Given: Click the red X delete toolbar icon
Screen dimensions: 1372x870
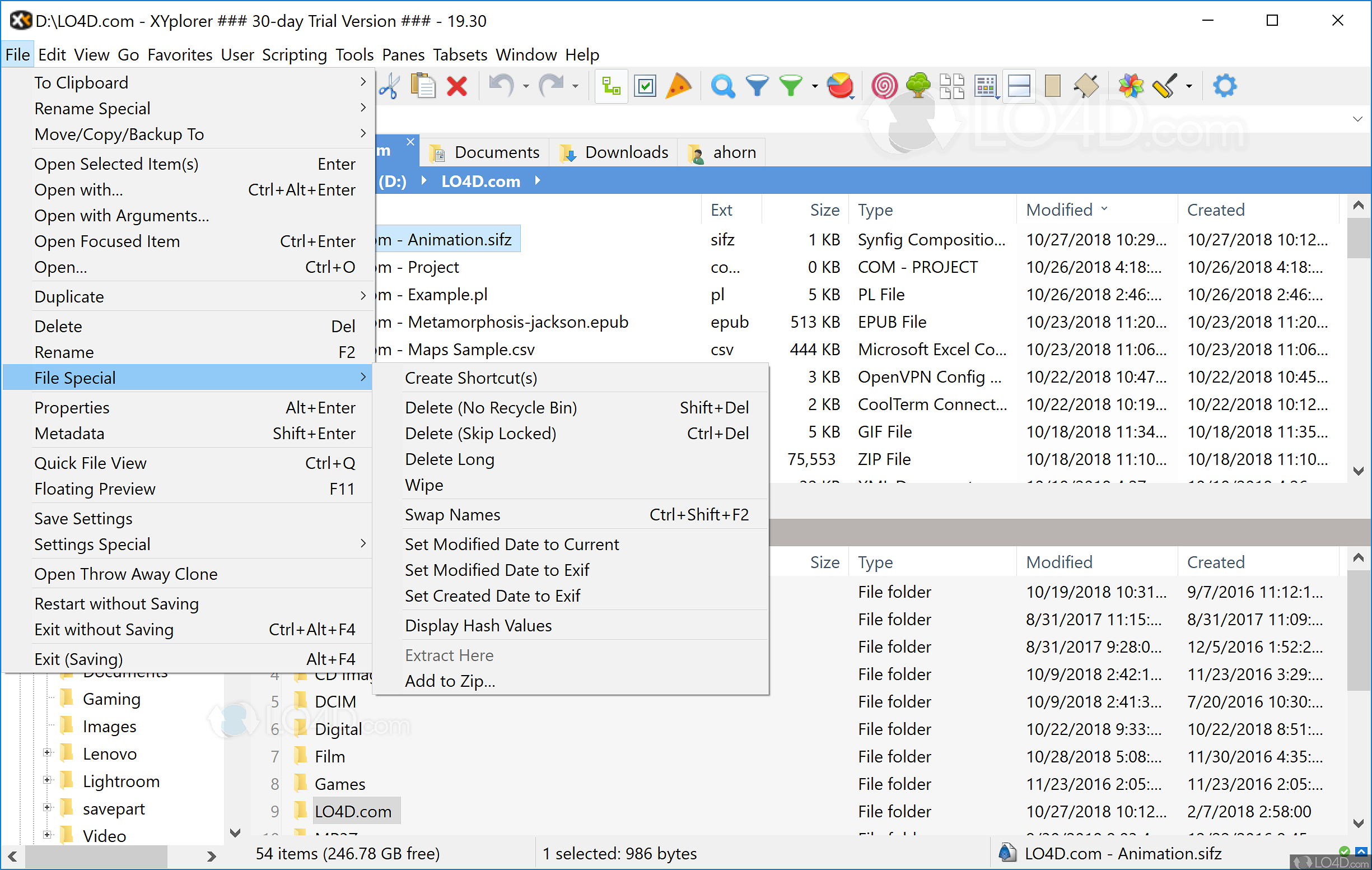Looking at the screenshot, I should click(x=457, y=86).
